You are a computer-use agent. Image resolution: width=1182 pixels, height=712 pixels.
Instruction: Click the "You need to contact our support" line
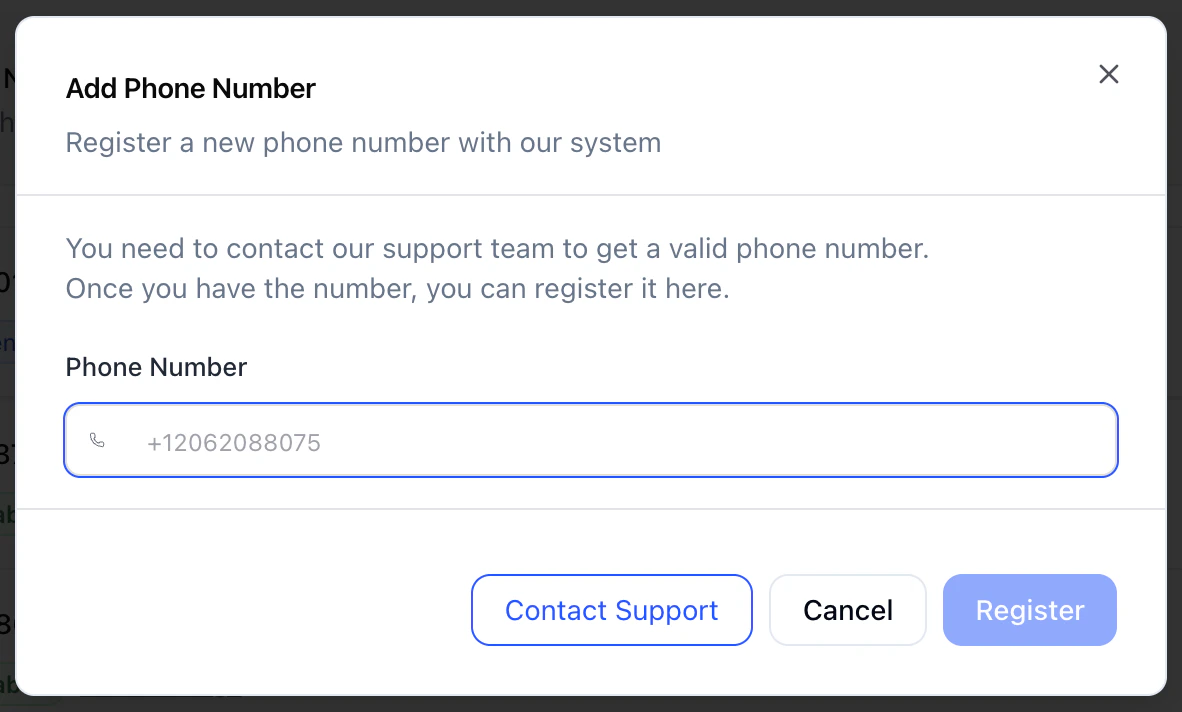pos(498,249)
